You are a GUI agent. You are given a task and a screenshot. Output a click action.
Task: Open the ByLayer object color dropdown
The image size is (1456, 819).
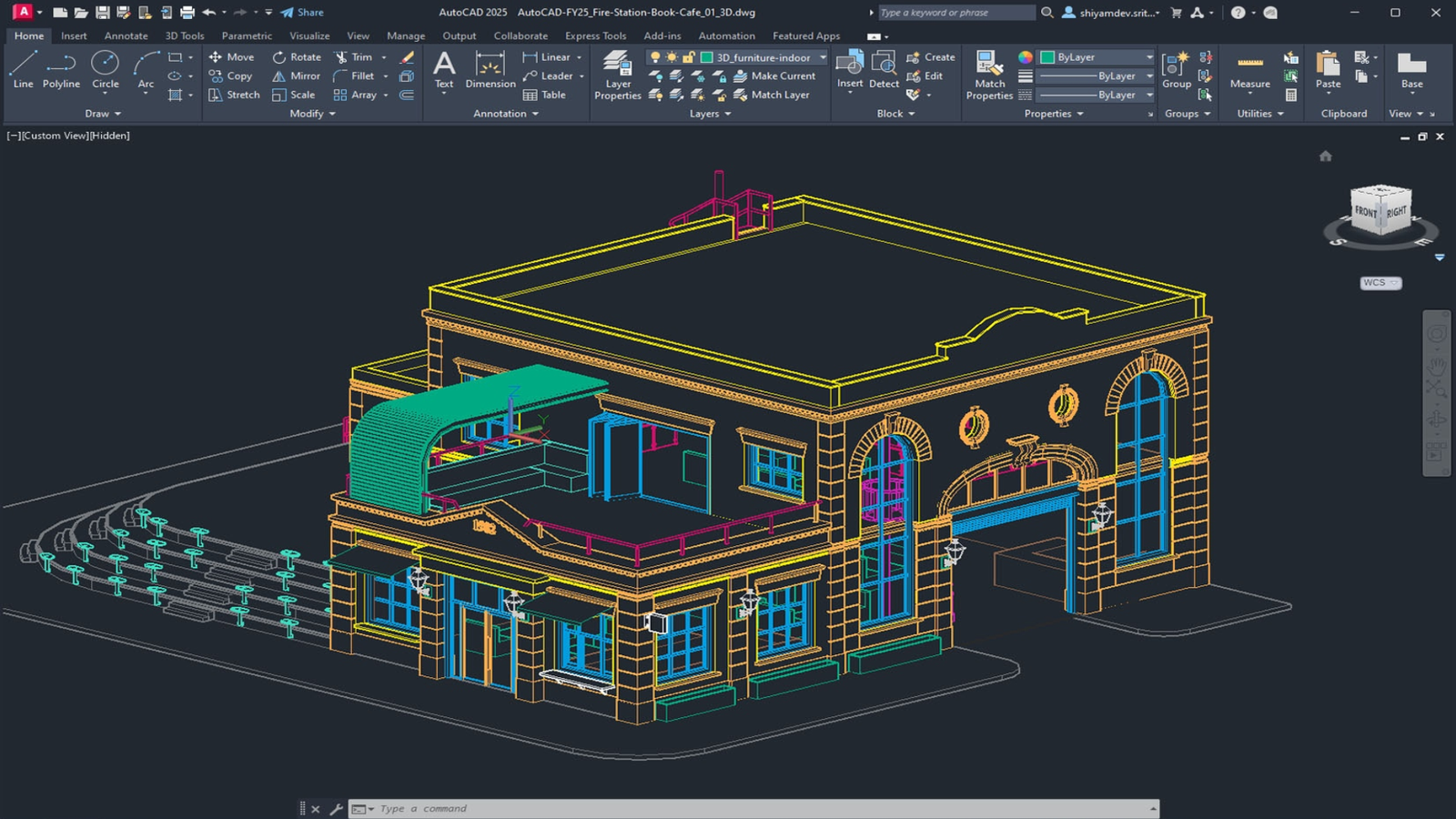(1149, 57)
